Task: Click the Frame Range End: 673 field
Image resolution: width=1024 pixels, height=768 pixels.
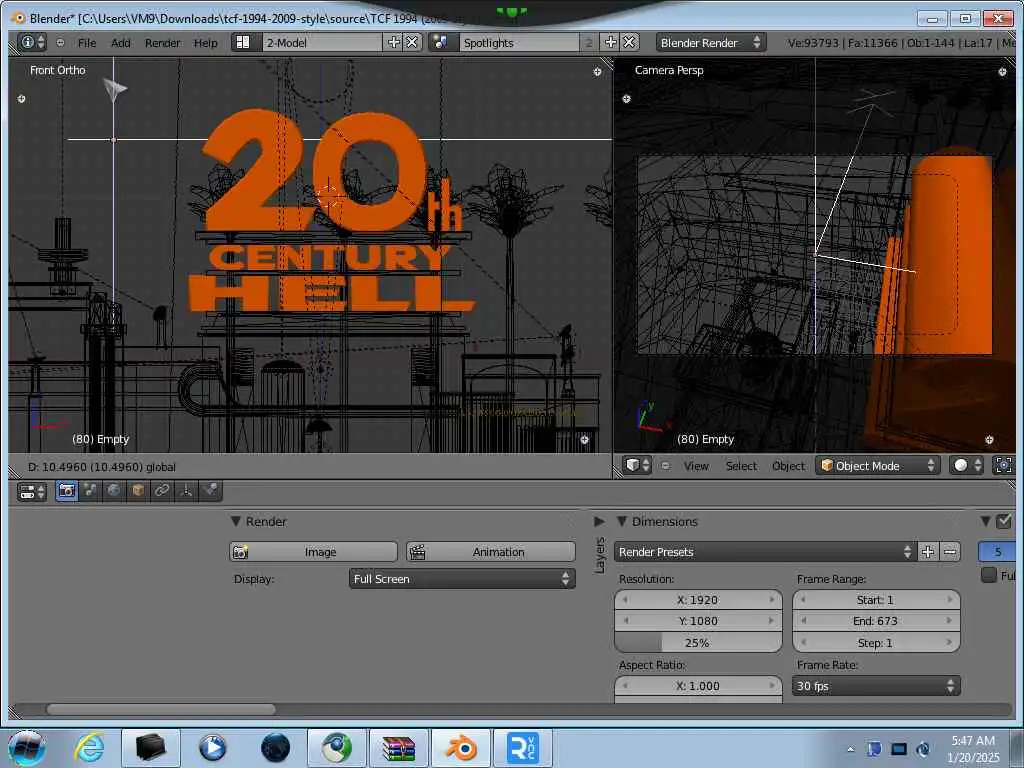Action: pos(876,621)
